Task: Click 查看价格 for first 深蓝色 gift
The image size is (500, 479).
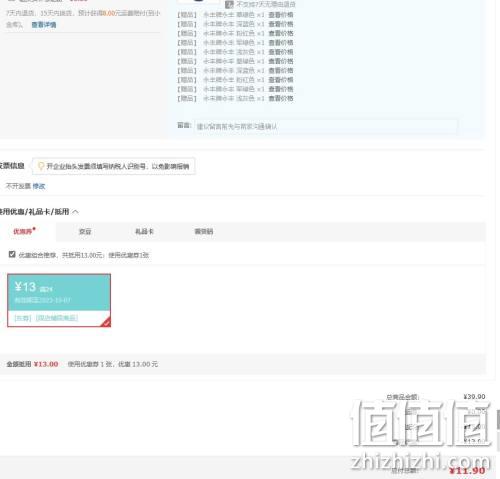Action: [x=281, y=24]
